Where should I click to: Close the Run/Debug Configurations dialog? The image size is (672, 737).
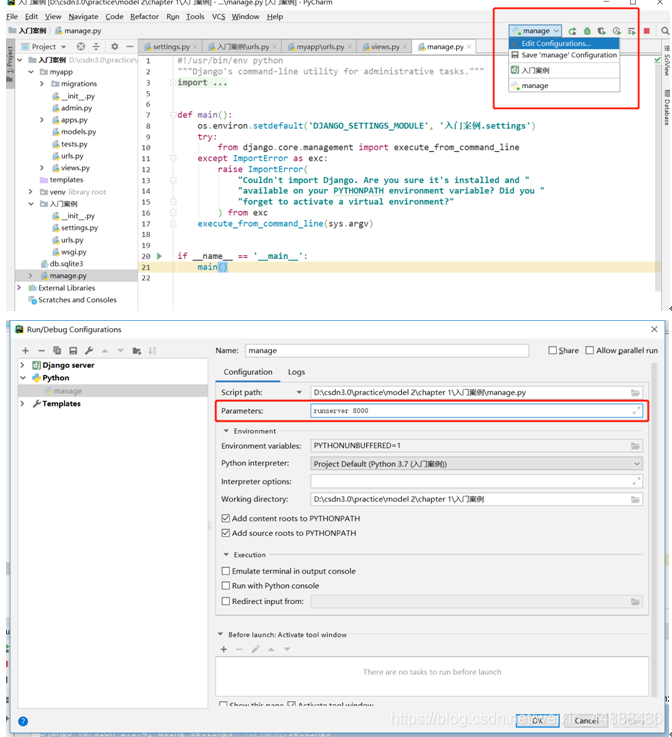click(654, 329)
